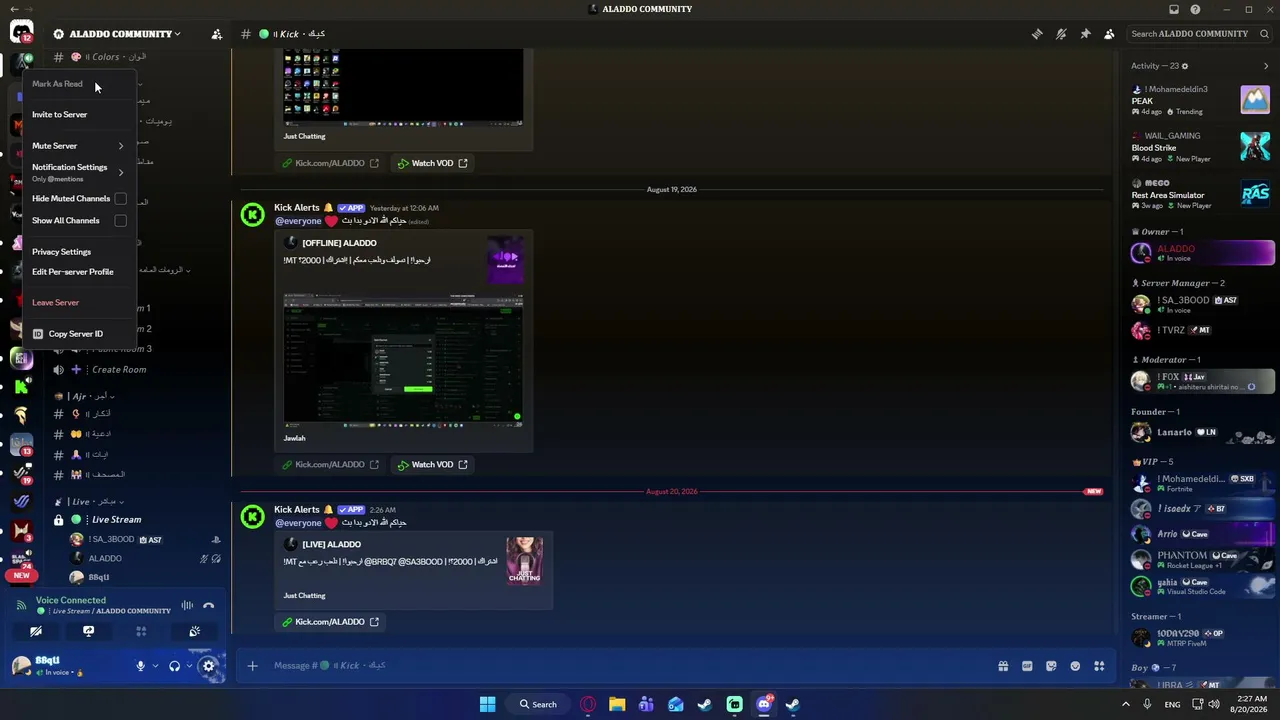Open the Soundboard
1280x720 pixels.
coord(194,631)
